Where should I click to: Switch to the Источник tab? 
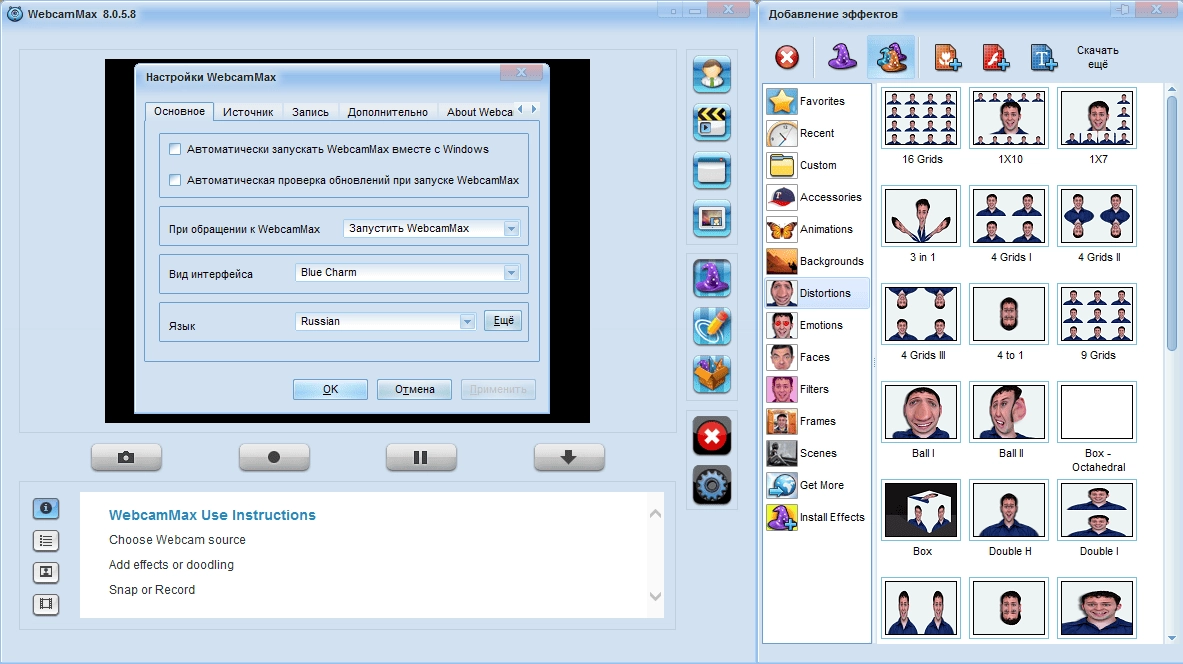[248, 112]
